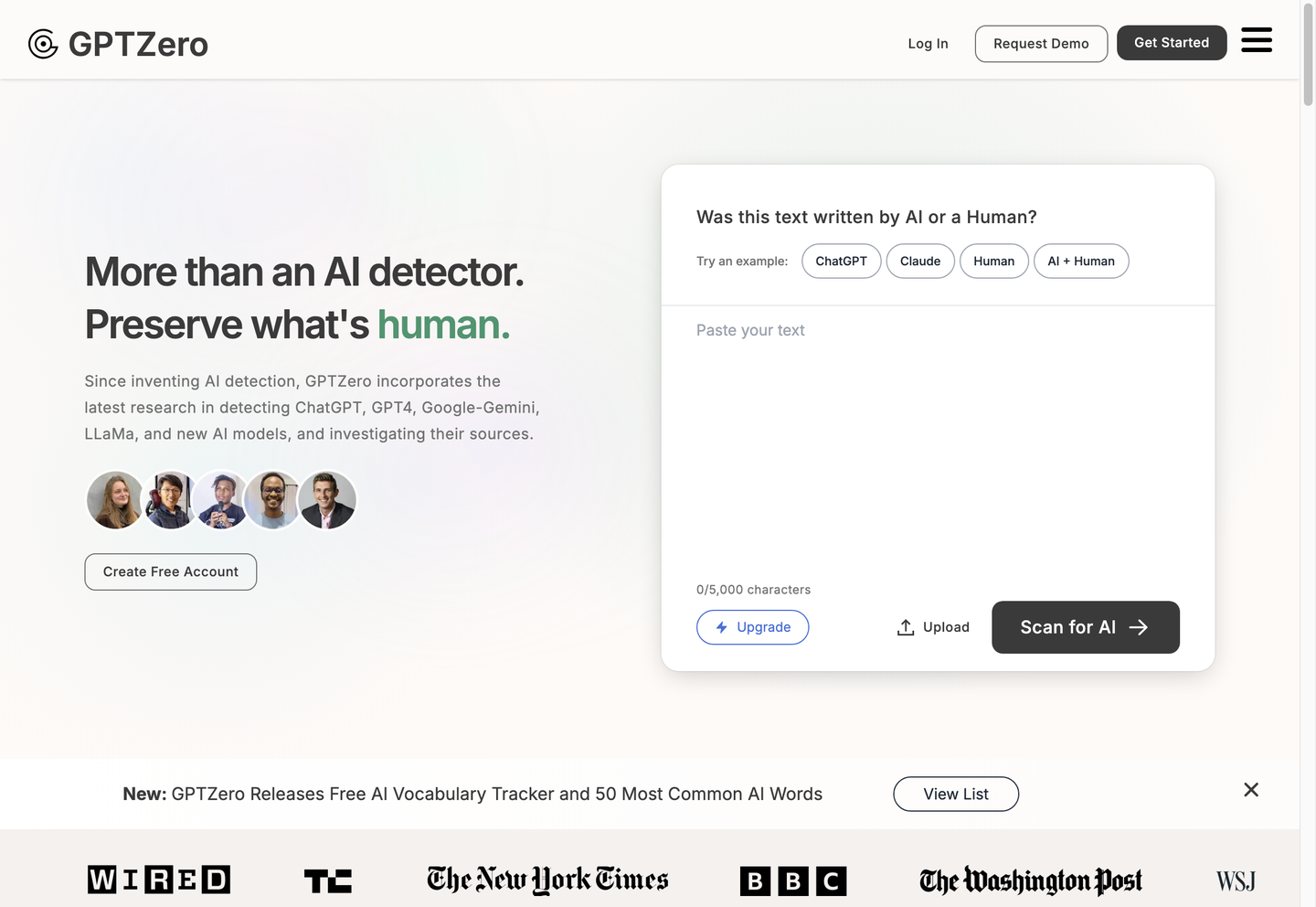Click the WIRED logo
1316x907 pixels.
[x=159, y=880]
